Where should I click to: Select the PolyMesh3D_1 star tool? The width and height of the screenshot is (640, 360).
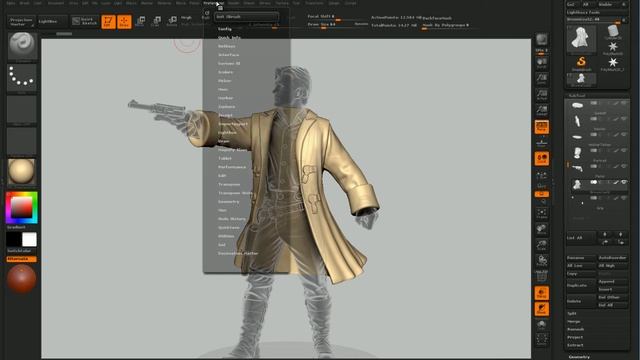(x=613, y=63)
